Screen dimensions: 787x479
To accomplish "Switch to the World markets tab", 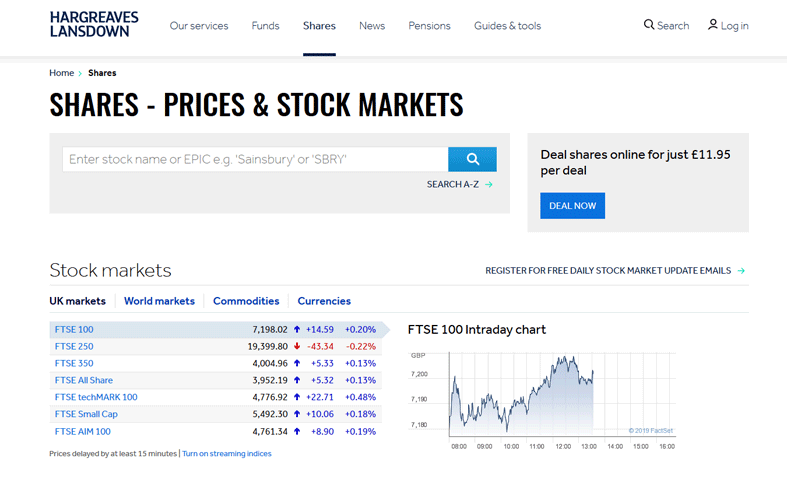I will (159, 301).
